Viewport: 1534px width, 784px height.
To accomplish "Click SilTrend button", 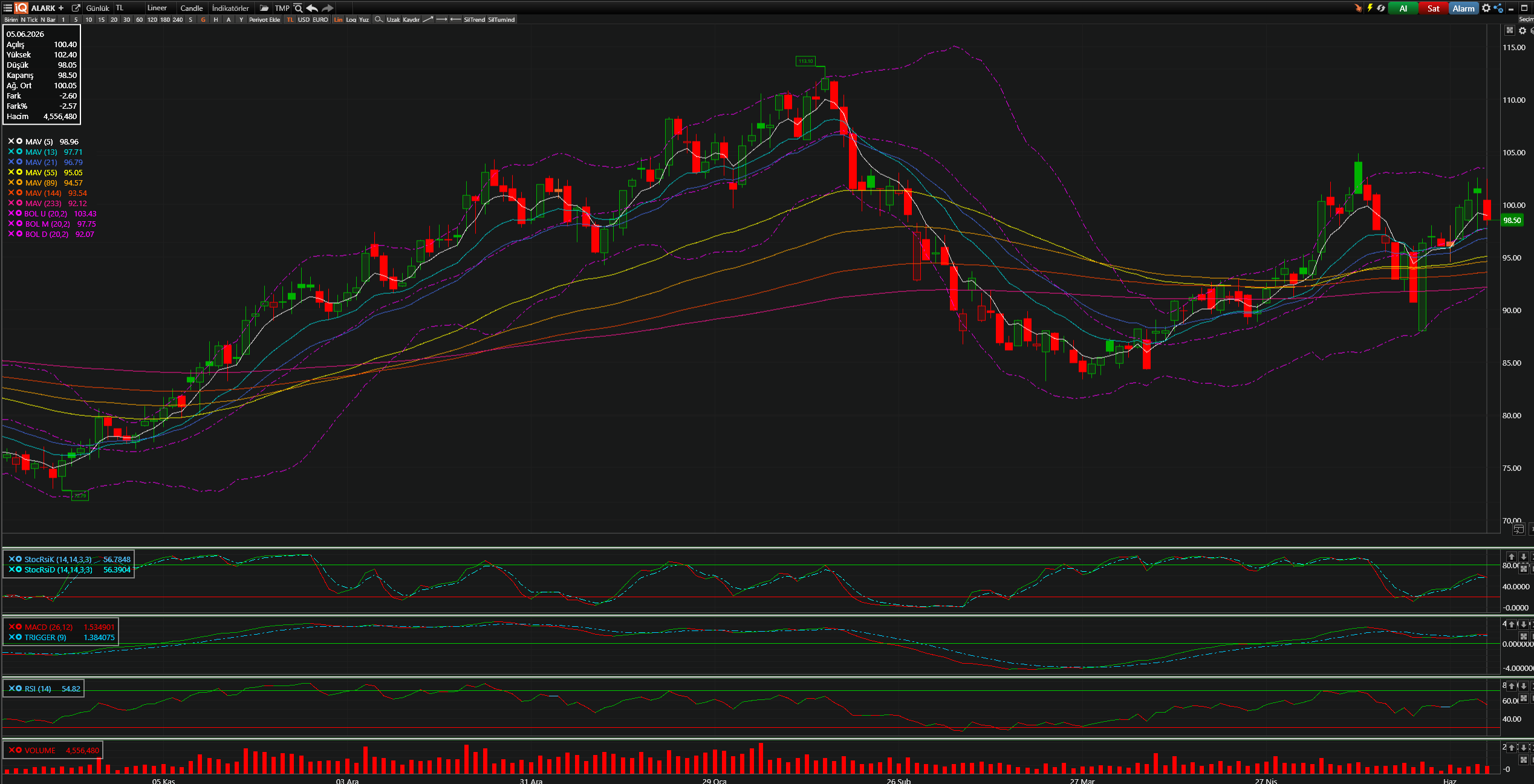I will click(474, 19).
